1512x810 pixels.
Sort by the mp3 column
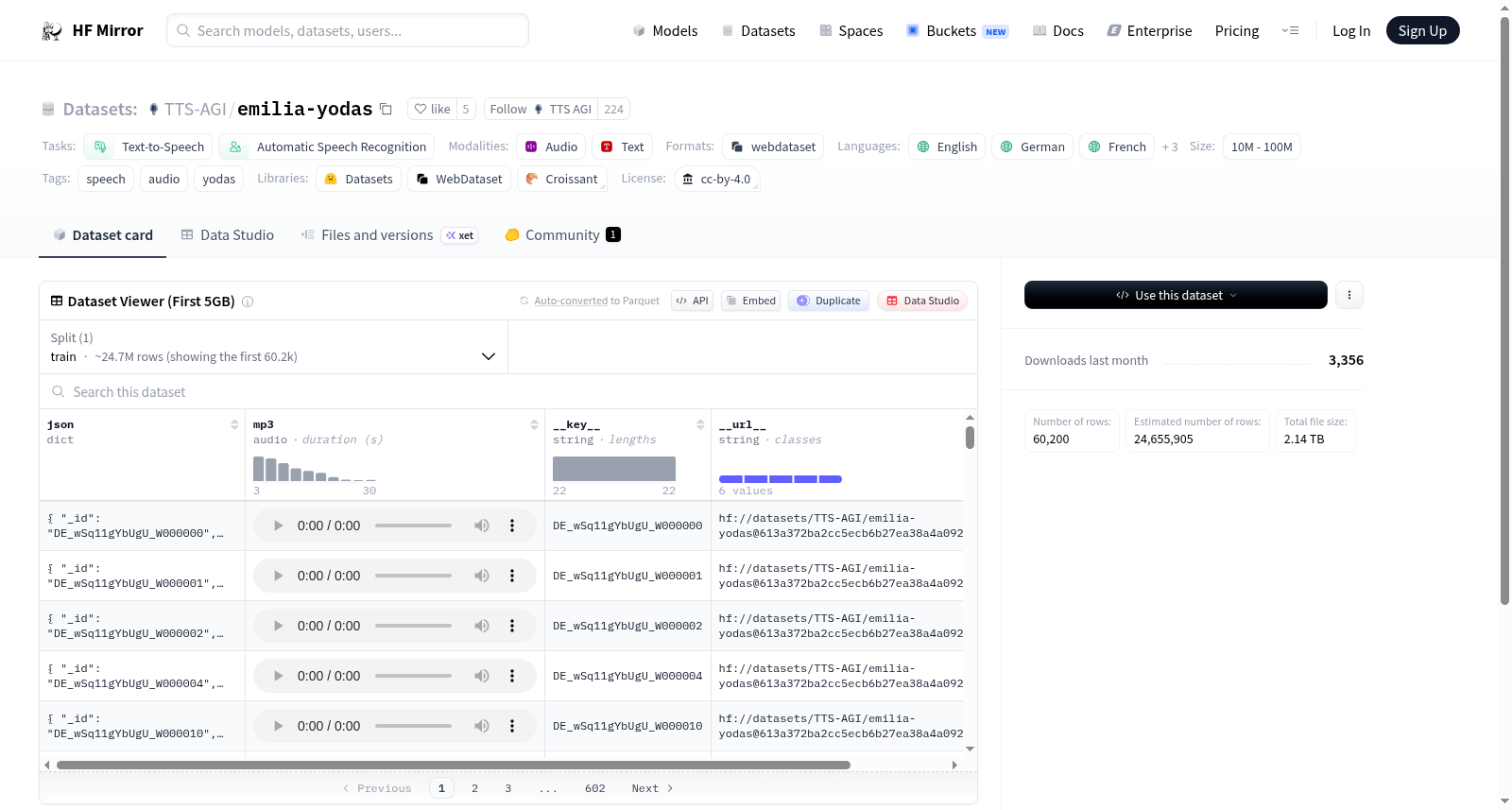tap(534, 425)
